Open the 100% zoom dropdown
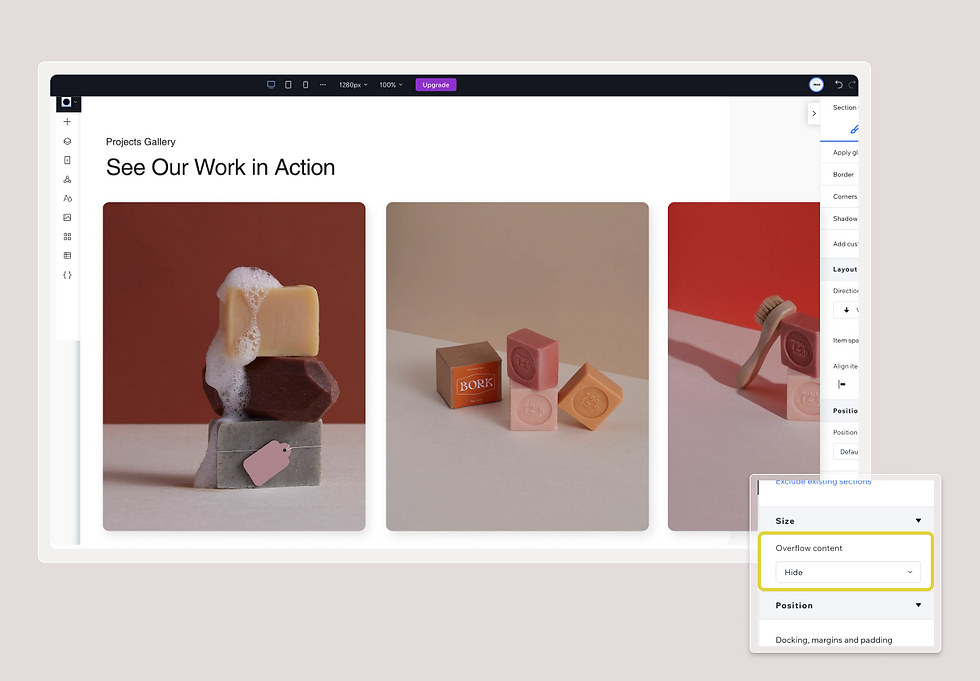Screen dimensions: 980x681 tap(391, 85)
